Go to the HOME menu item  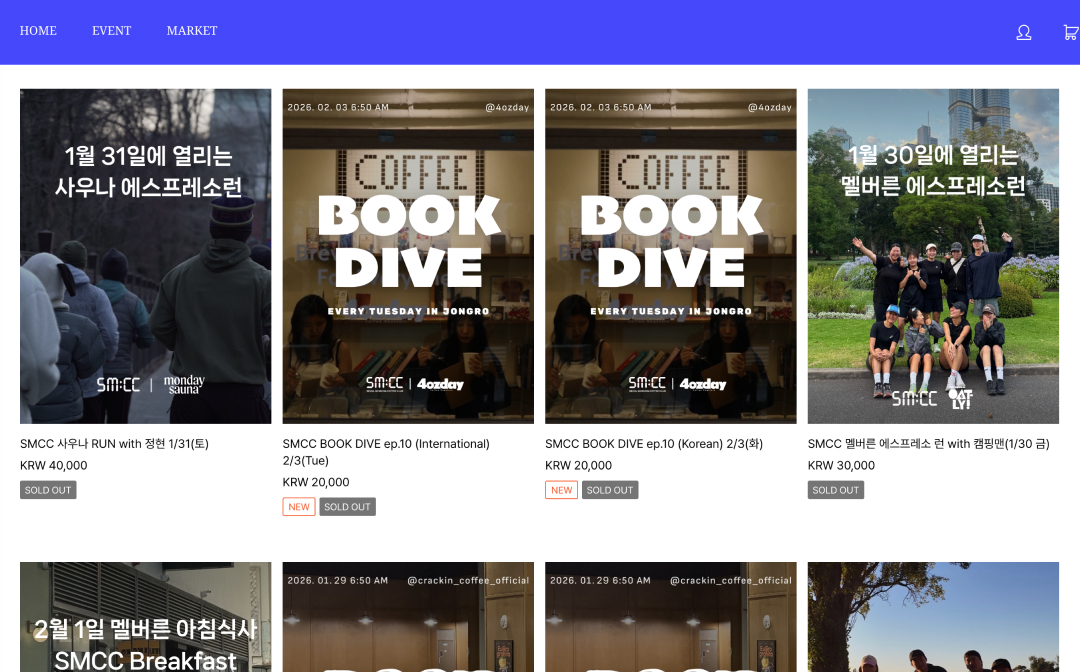(x=38, y=31)
